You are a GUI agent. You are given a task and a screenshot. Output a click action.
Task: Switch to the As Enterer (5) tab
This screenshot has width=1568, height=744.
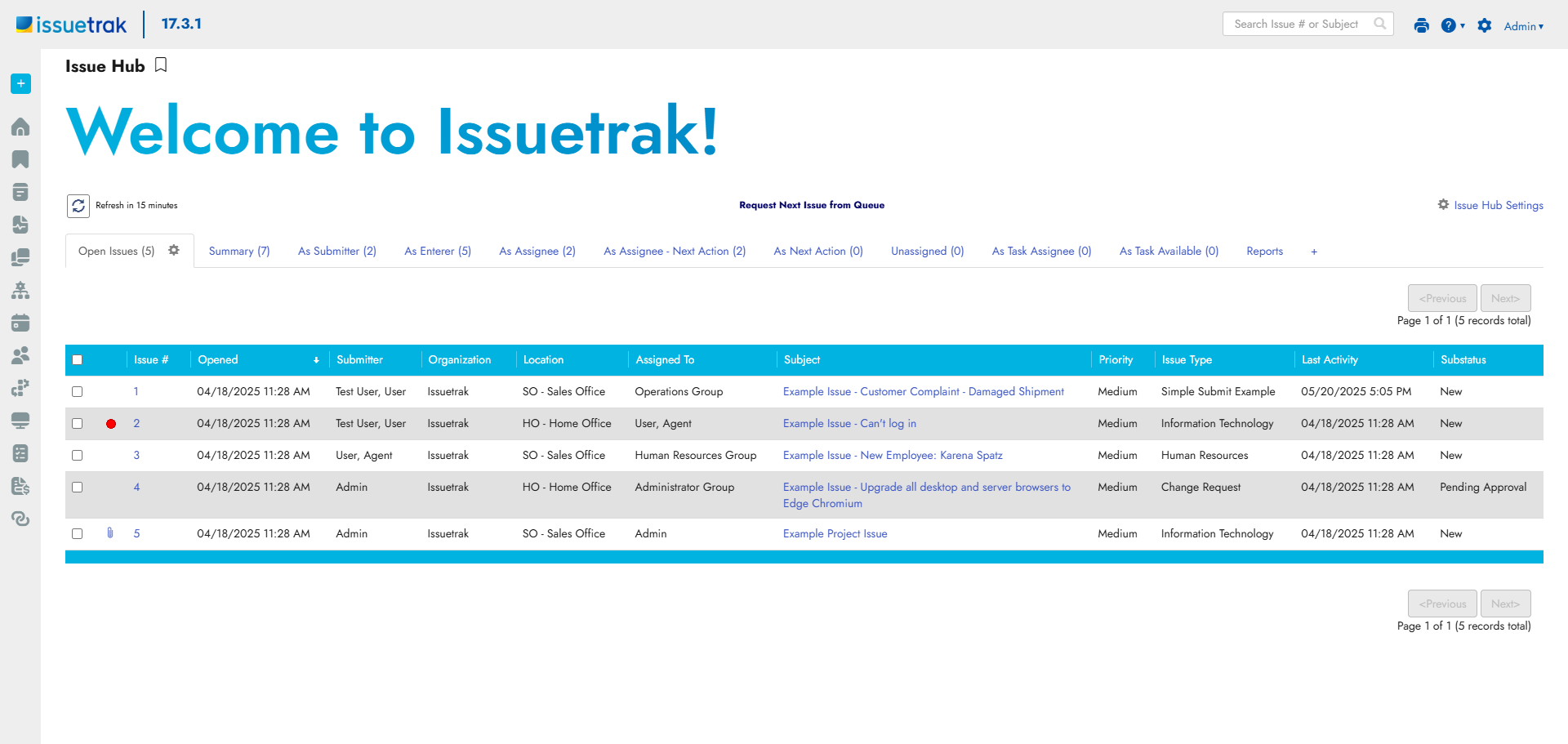(438, 251)
